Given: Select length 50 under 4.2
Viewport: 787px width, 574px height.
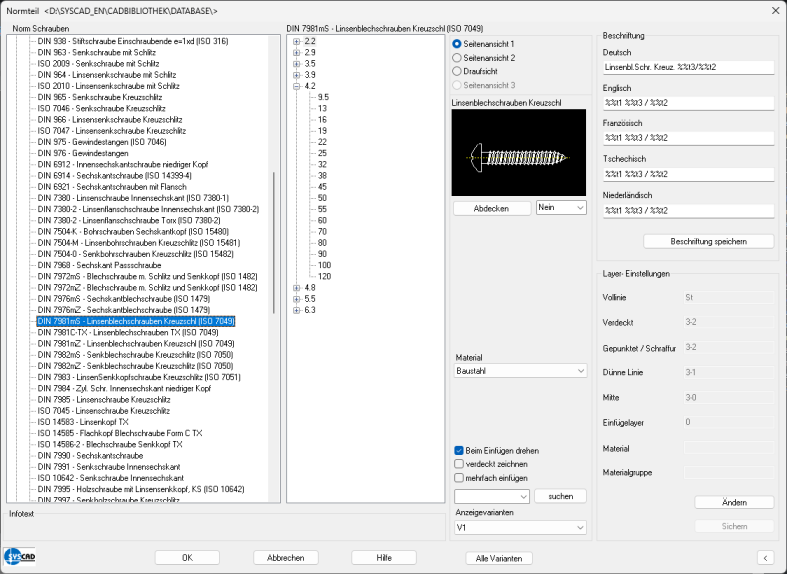Looking at the screenshot, I should [322, 198].
